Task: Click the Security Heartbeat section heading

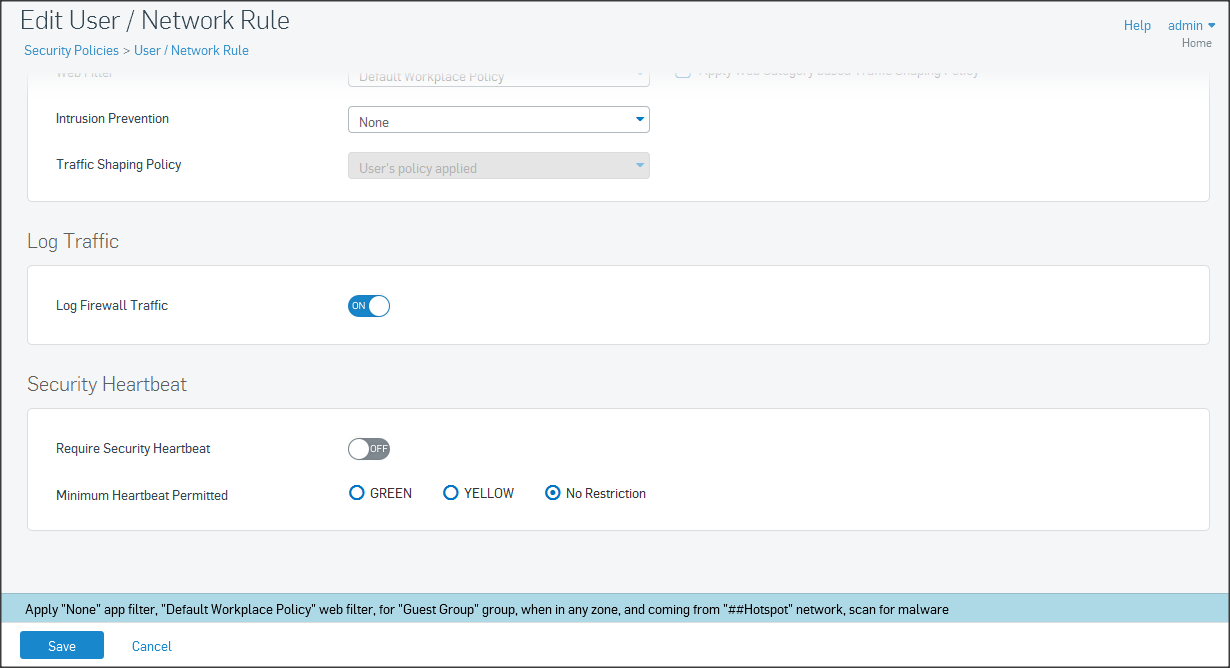Action: pyautogui.click(x=107, y=384)
